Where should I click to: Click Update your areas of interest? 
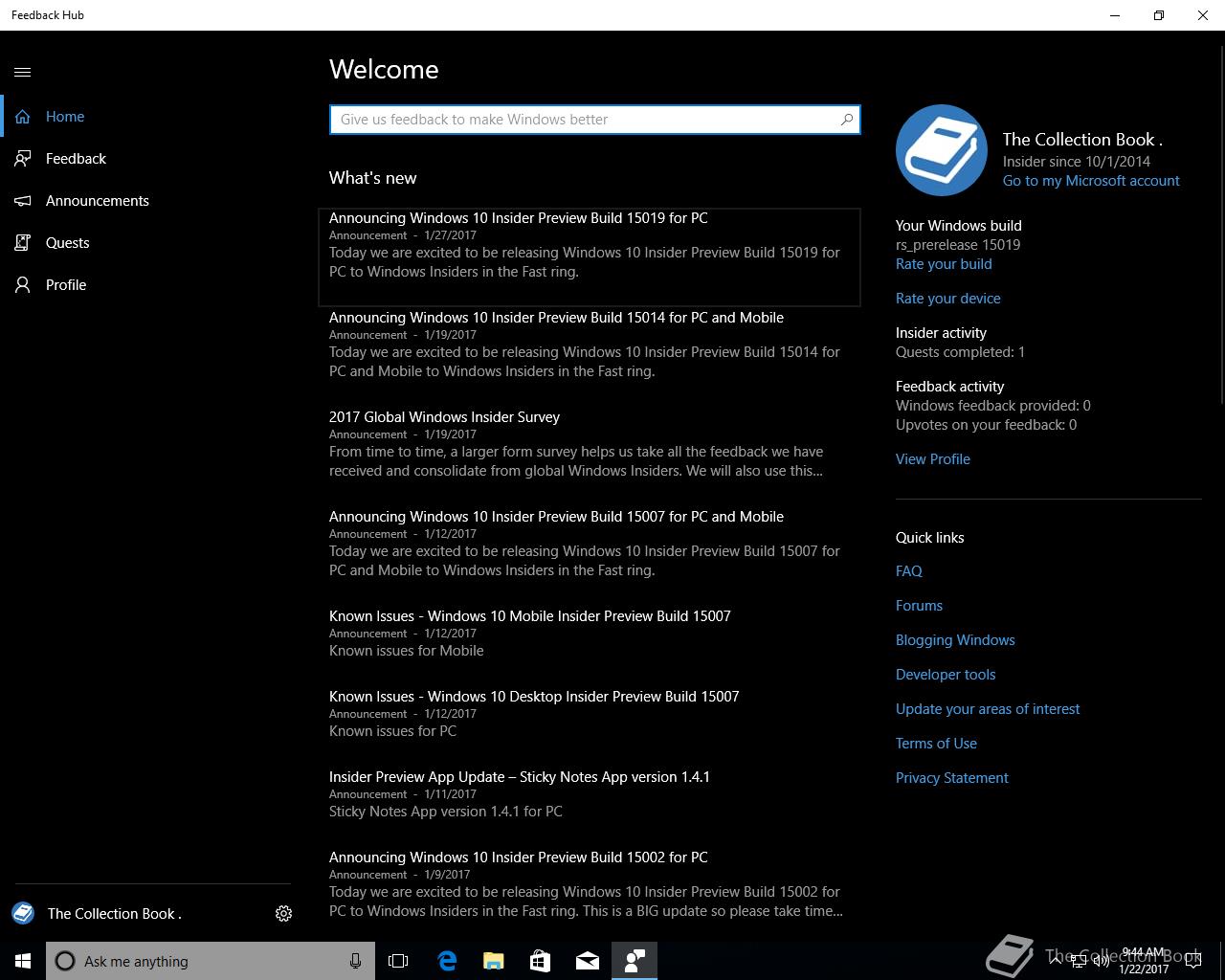(988, 709)
